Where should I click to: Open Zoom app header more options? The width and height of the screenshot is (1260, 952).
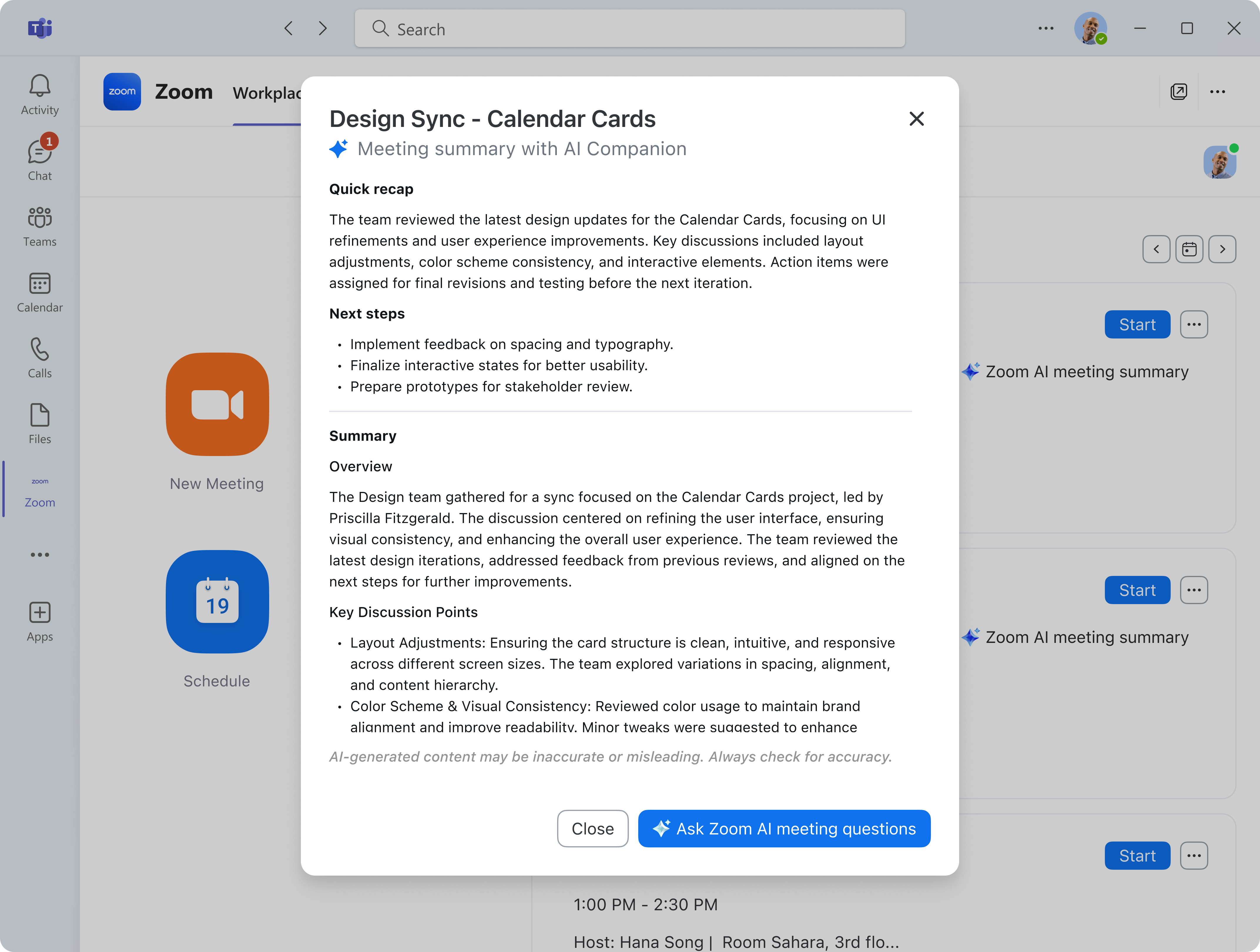1217,92
